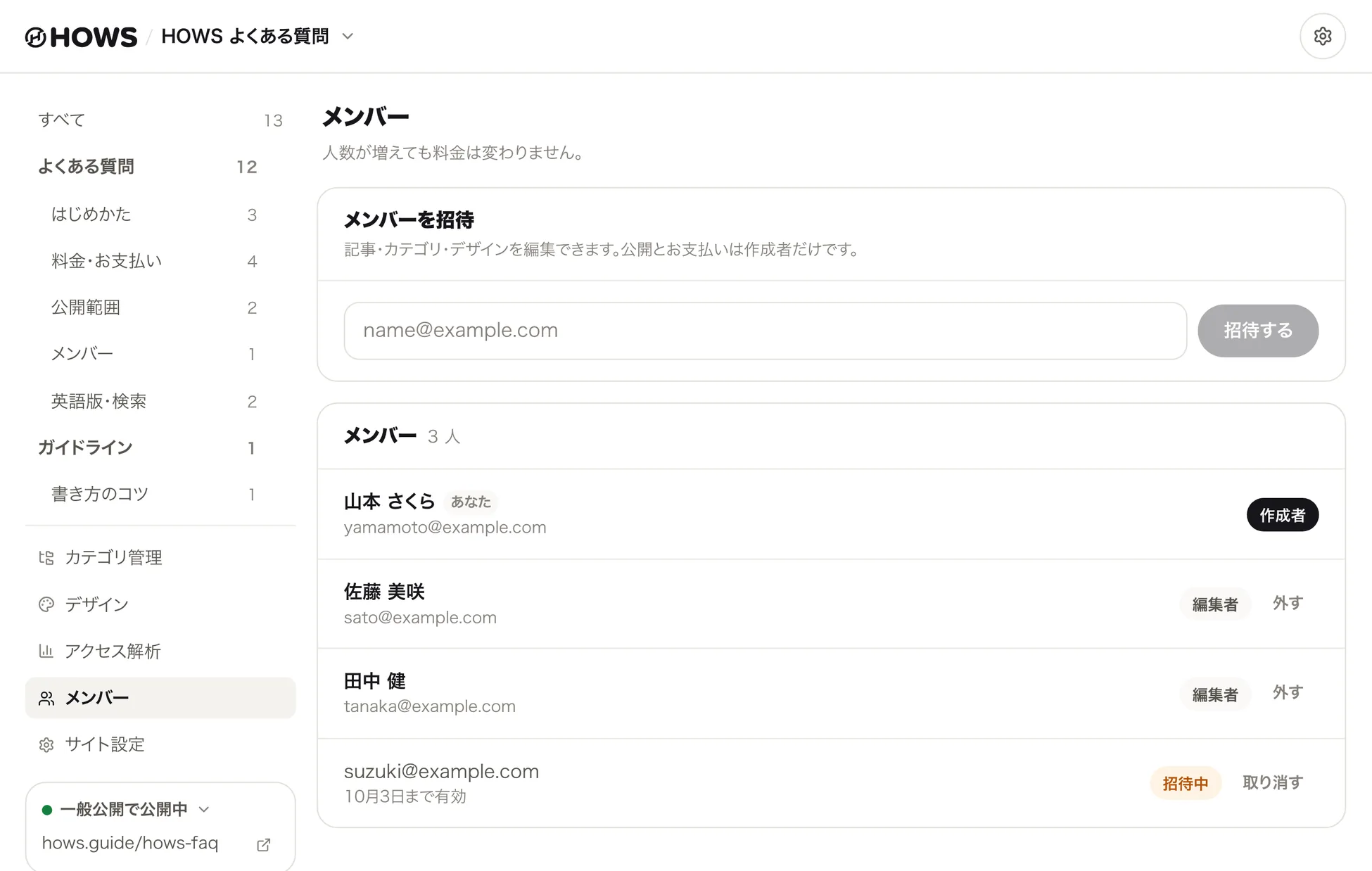Remove 田中 健 with 外す
1372x871 pixels.
pyautogui.click(x=1288, y=692)
